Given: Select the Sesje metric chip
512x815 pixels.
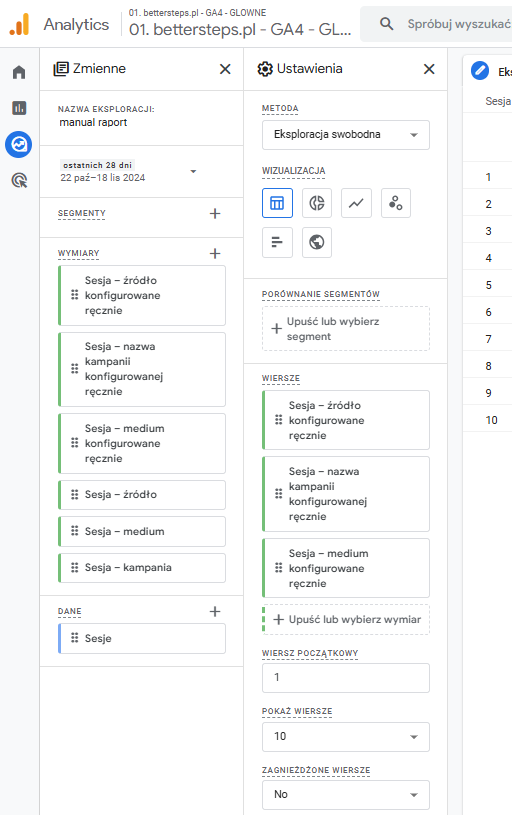Looking at the screenshot, I should 142,638.
